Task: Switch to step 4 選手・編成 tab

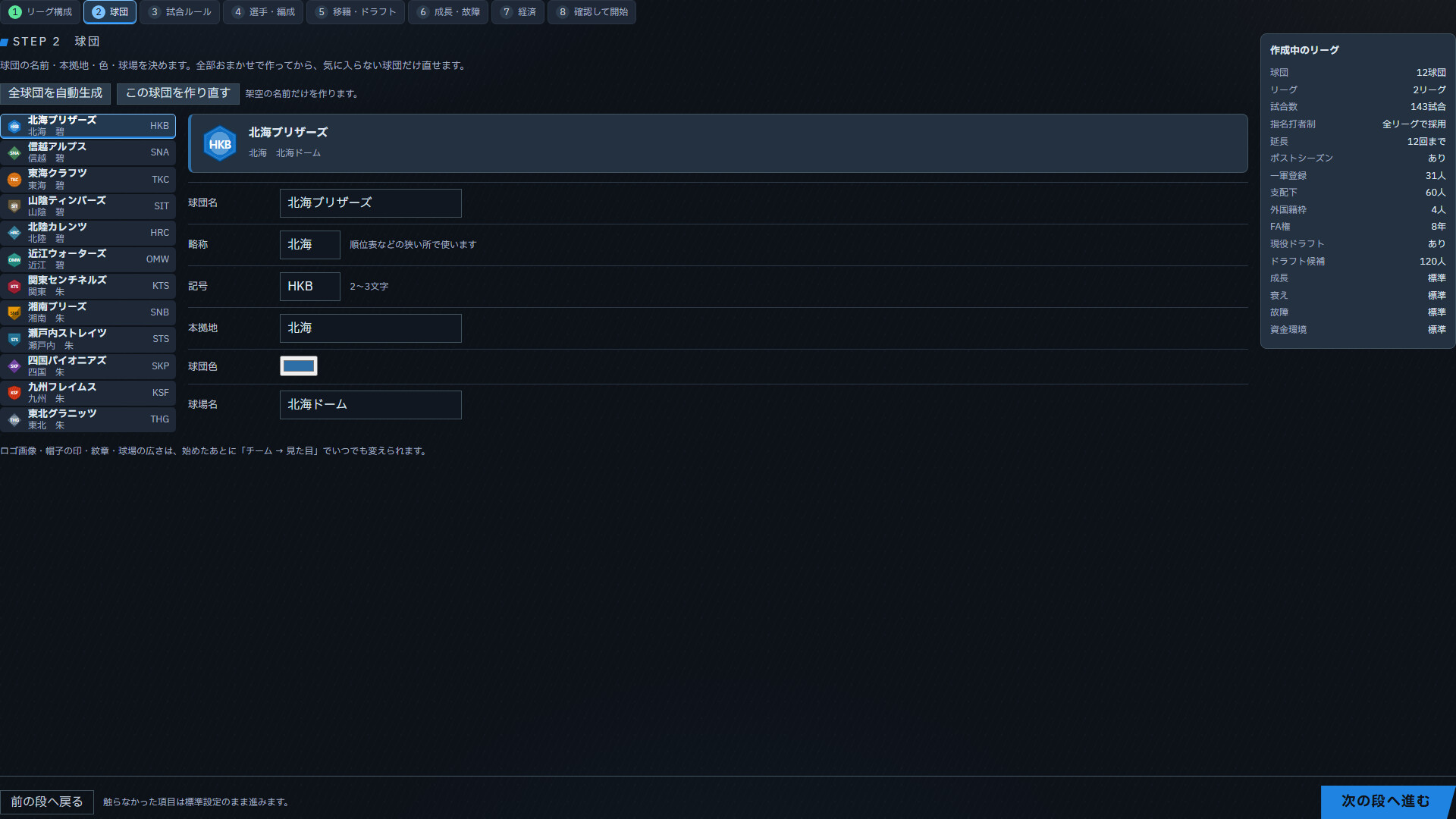Action: point(263,12)
